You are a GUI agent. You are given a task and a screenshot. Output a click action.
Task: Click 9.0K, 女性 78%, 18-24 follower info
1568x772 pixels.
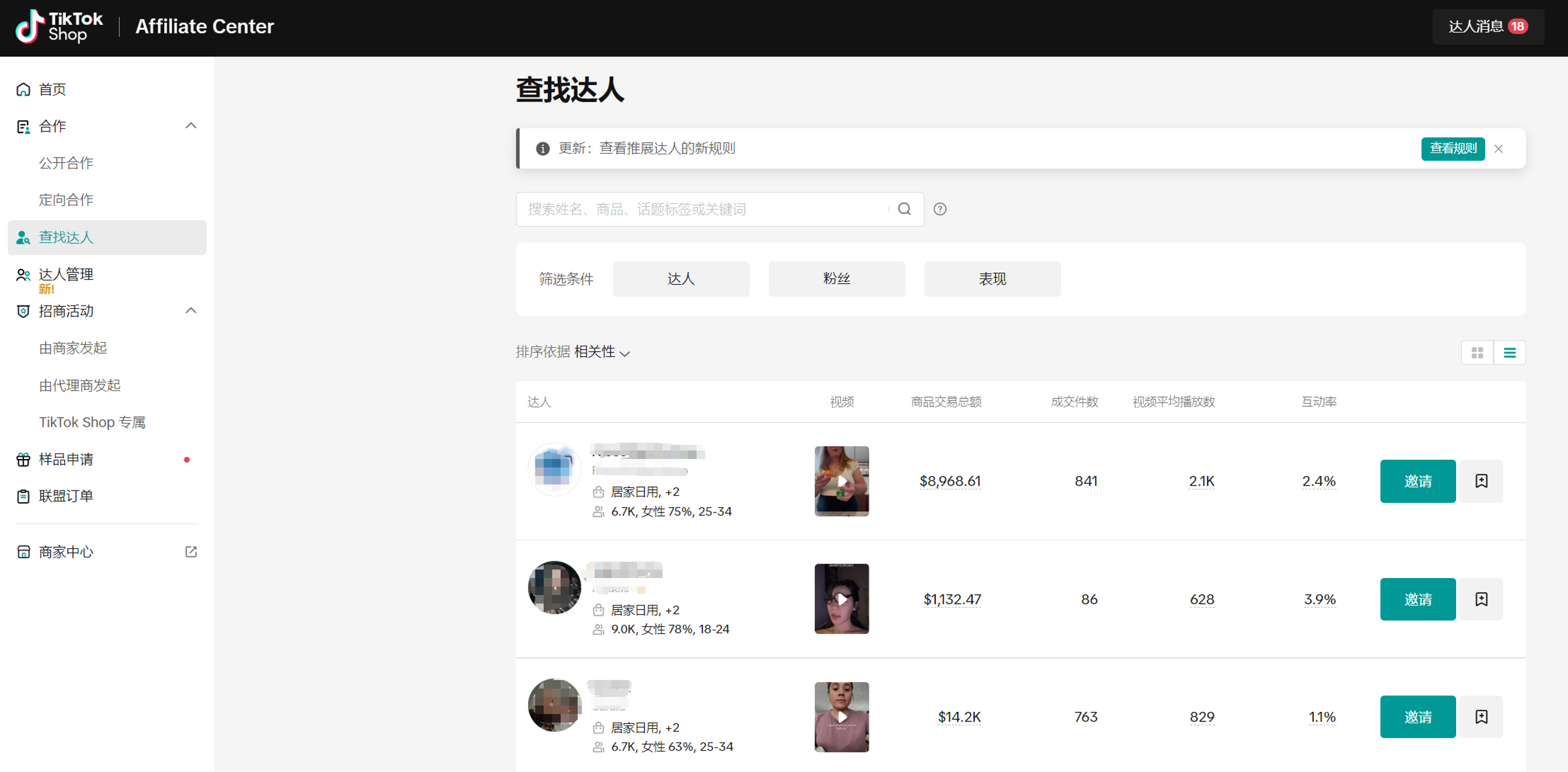(670, 630)
